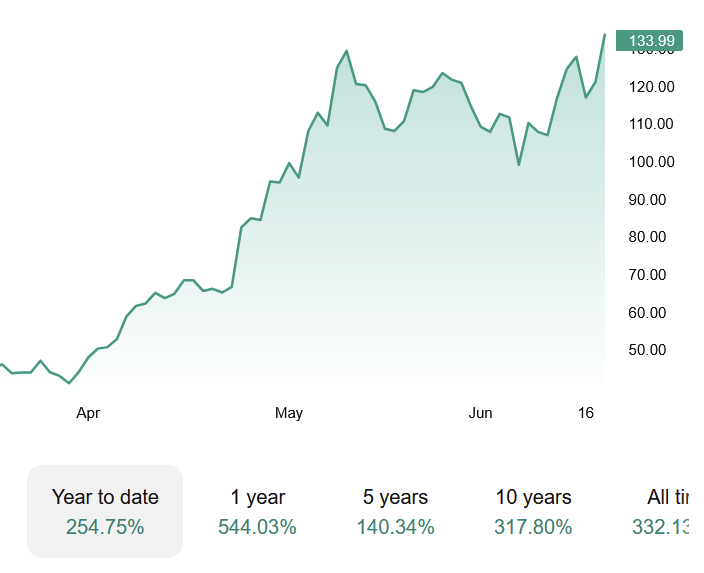The image size is (704, 573).
Task: Click the Jun label on time axis
Action: coord(480,413)
